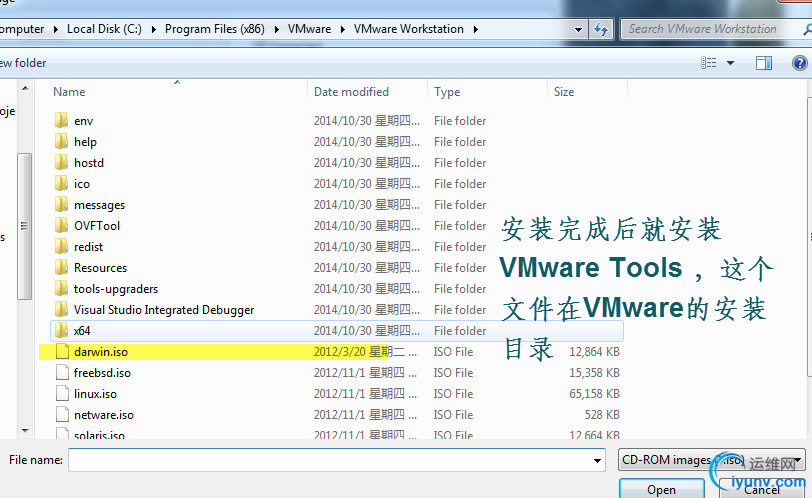Screen dimensions: 812x498
Task: Click the netware.iso file name
Action: [x=104, y=415]
